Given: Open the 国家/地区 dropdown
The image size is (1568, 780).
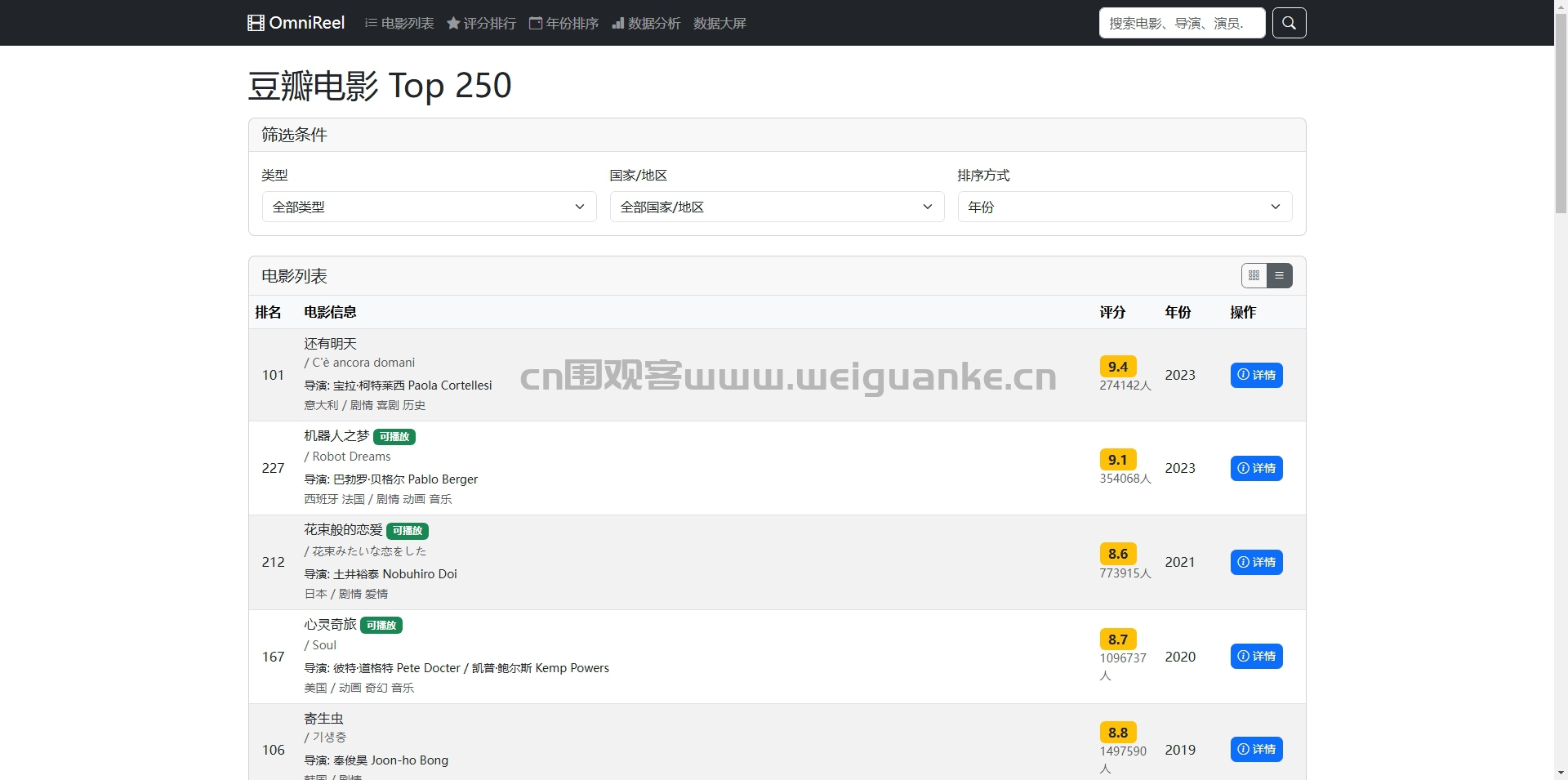Looking at the screenshot, I should pyautogui.click(x=777, y=207).
